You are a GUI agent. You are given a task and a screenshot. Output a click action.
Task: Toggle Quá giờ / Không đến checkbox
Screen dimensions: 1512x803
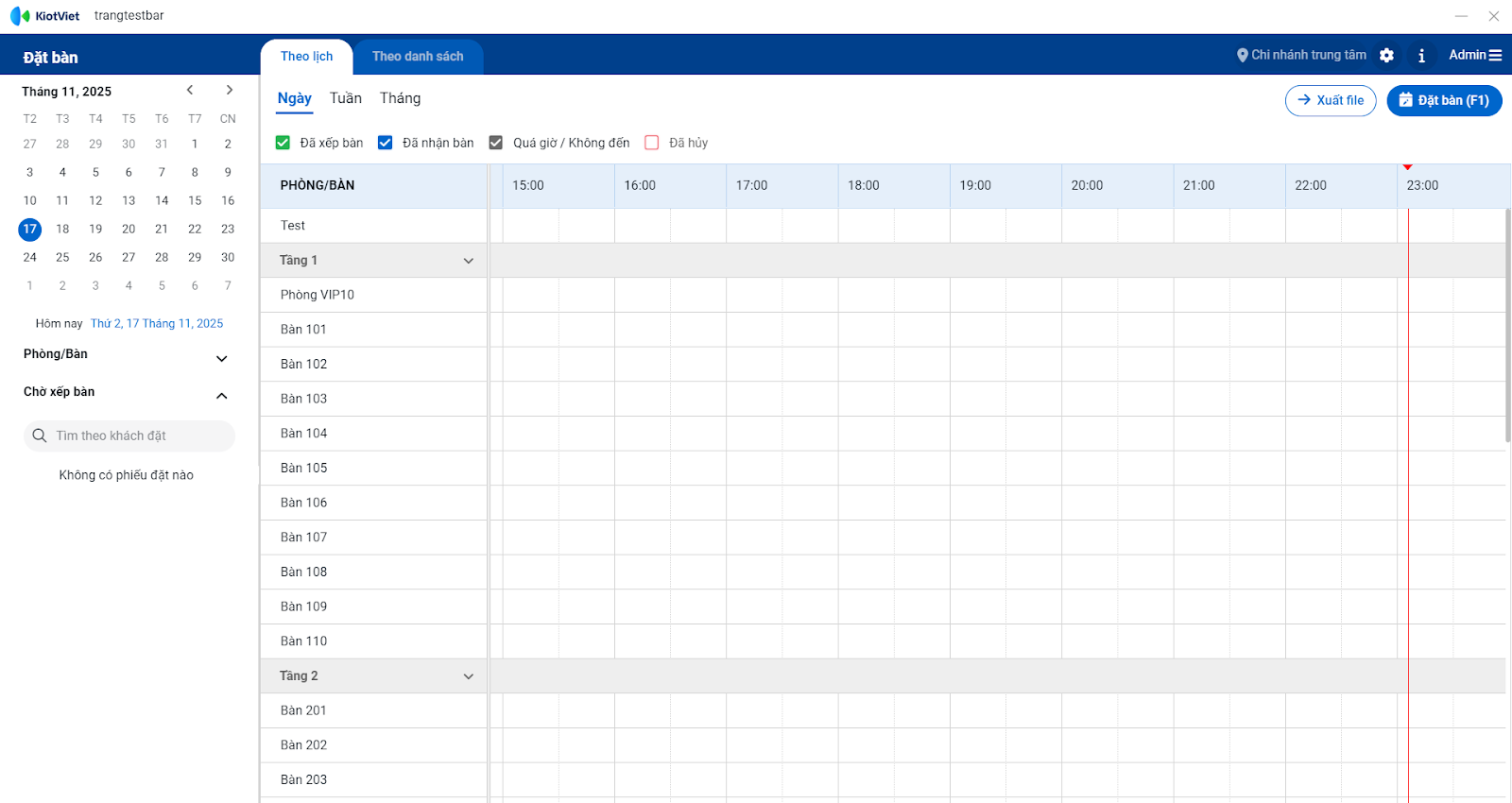495,143
